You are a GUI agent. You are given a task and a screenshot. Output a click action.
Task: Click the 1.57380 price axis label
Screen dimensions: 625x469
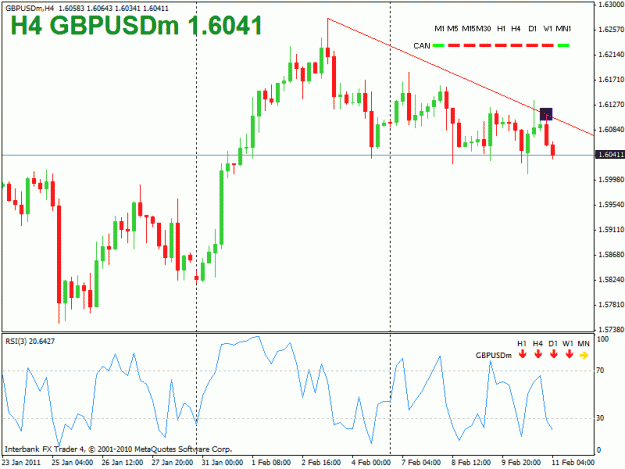coord(611,330)
